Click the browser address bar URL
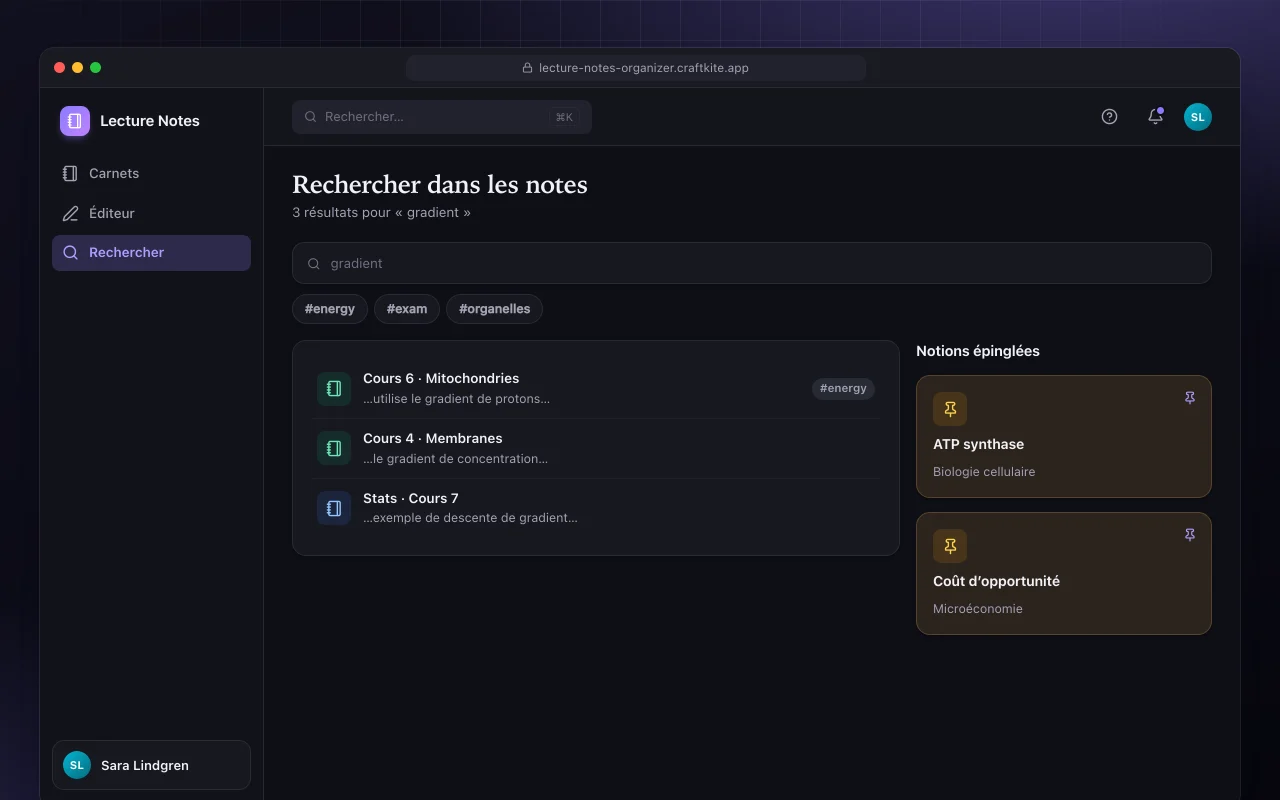 [636, 68]
